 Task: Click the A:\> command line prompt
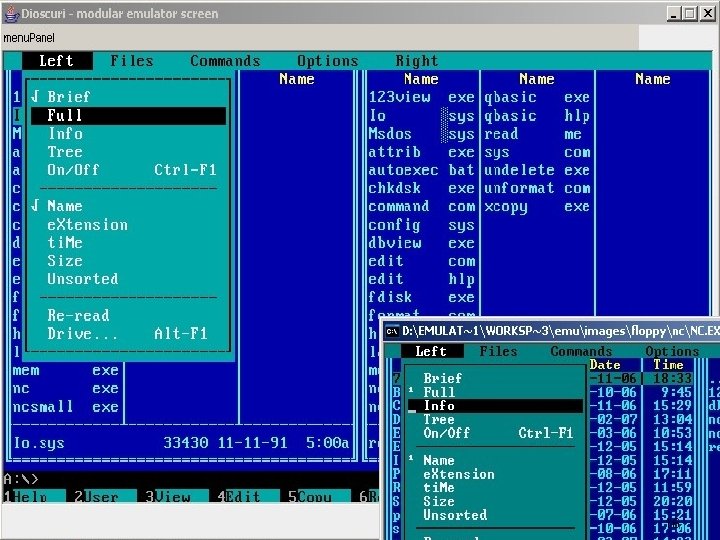tap(21, 479)
